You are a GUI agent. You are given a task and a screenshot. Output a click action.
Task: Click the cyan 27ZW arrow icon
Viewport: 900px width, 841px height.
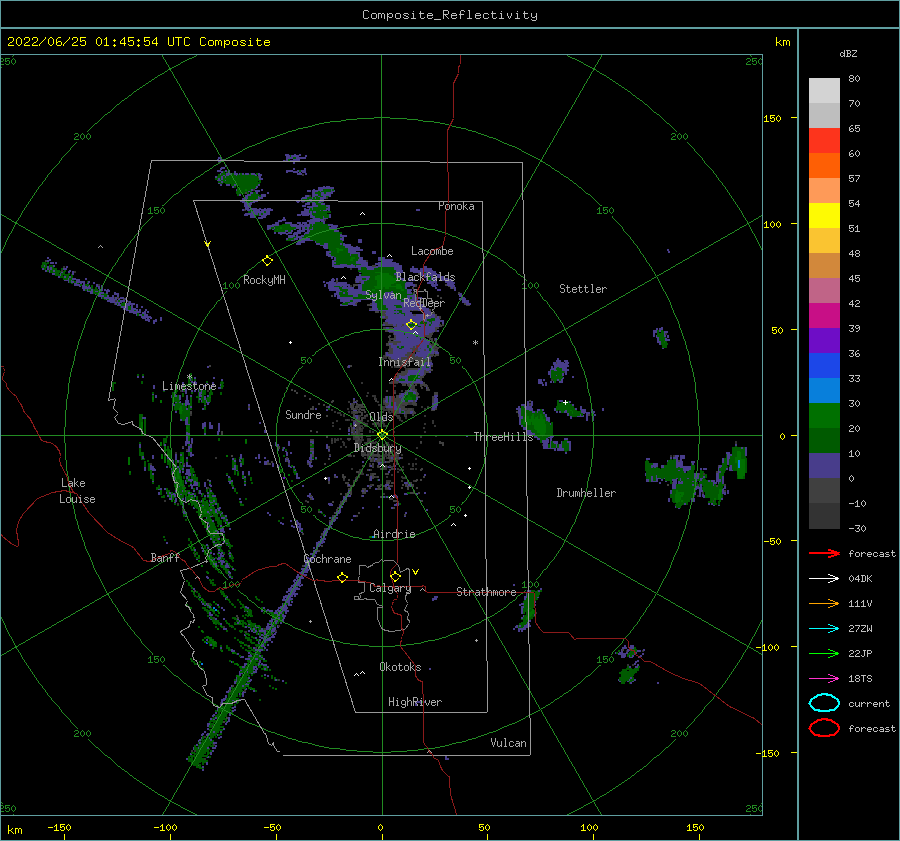point(824,629)
